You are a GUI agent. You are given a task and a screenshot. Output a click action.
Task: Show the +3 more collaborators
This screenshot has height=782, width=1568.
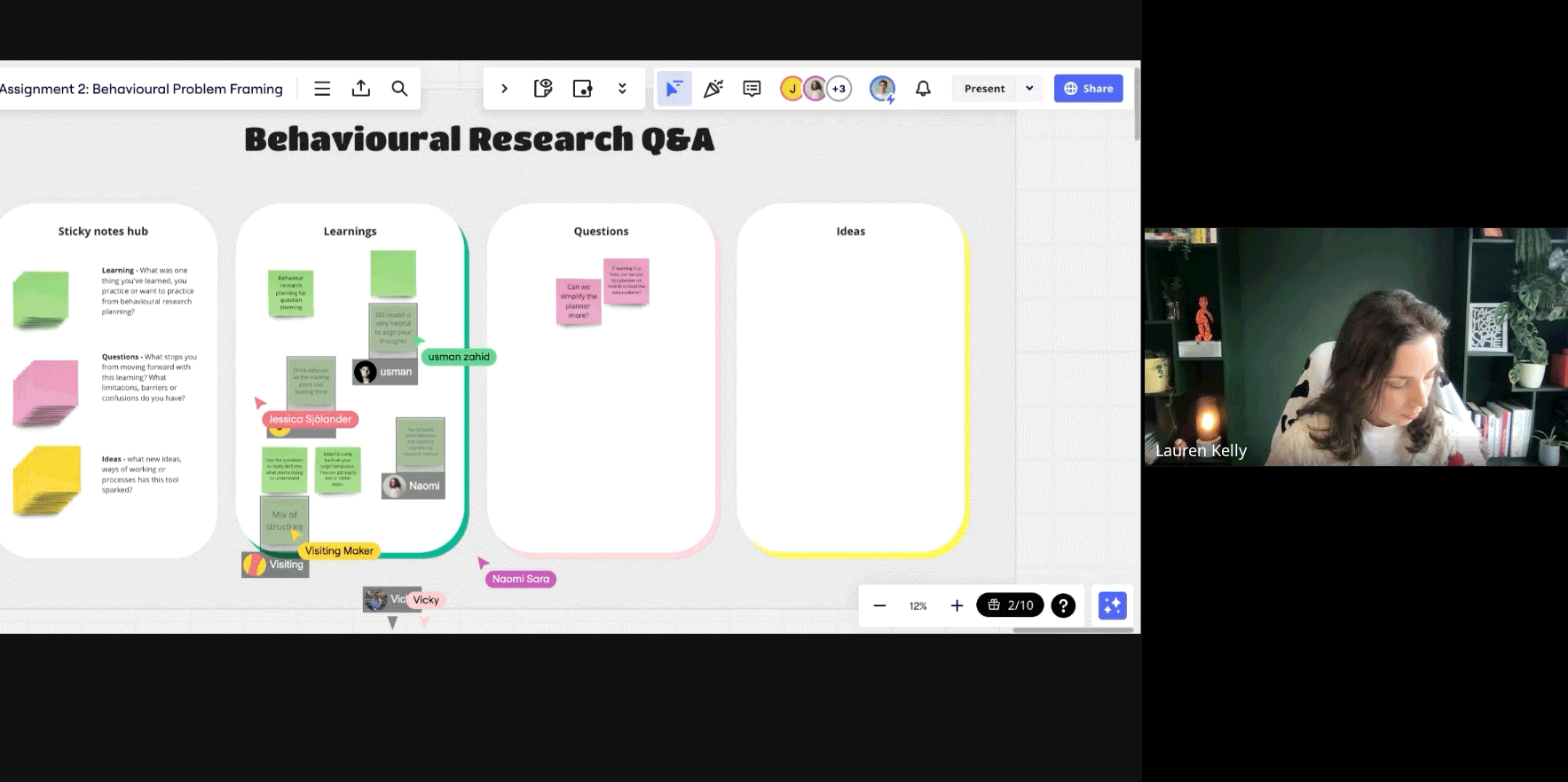tap(839, 89)
